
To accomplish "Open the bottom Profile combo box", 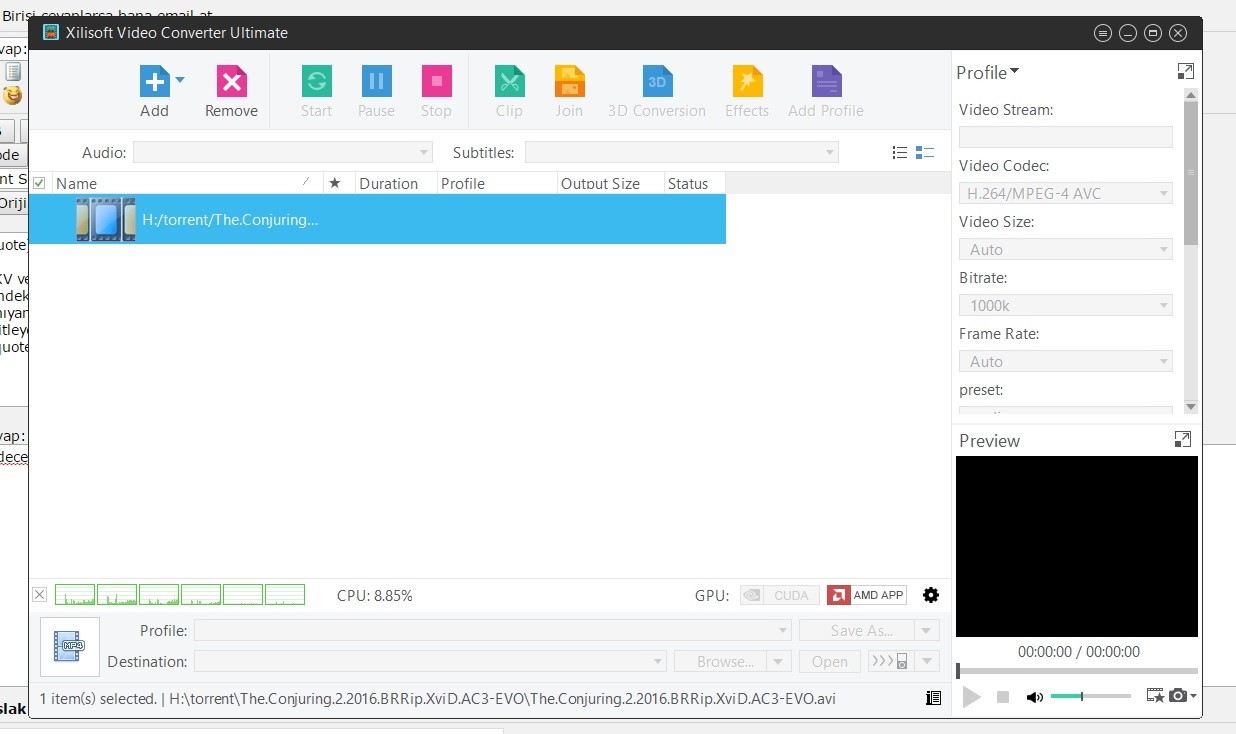I will 493,631.
